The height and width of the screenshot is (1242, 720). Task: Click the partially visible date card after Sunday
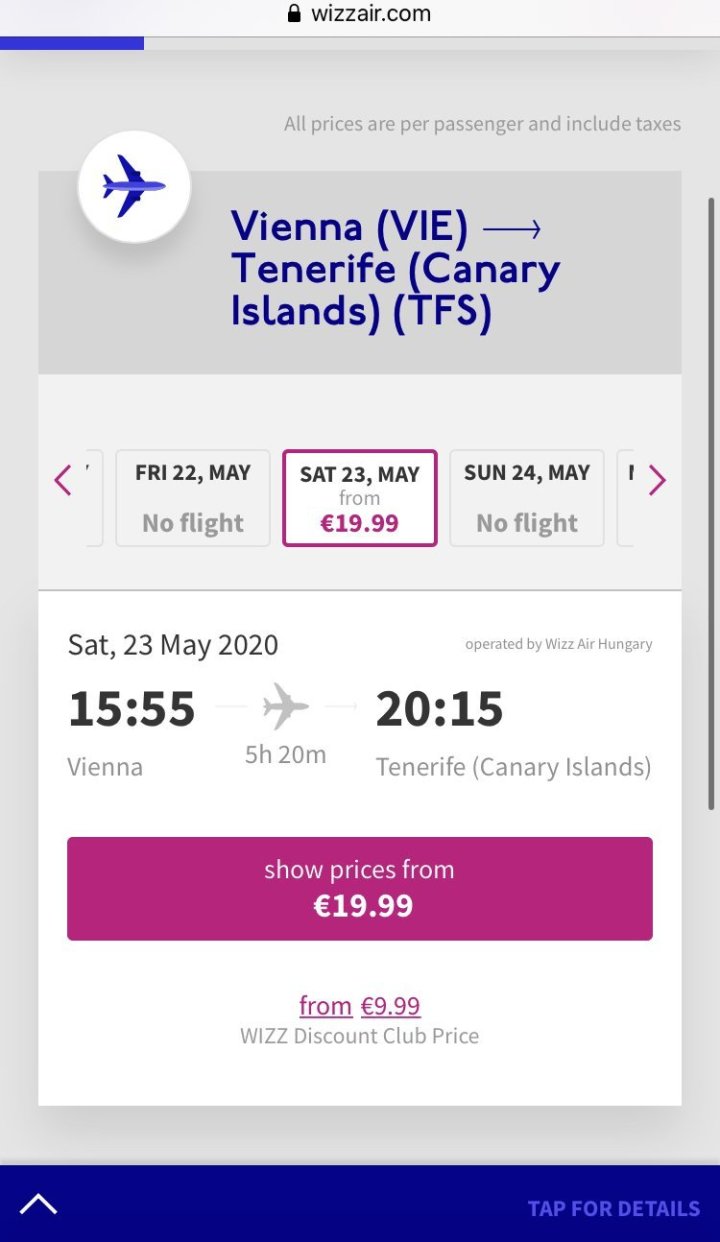point(626,498)
